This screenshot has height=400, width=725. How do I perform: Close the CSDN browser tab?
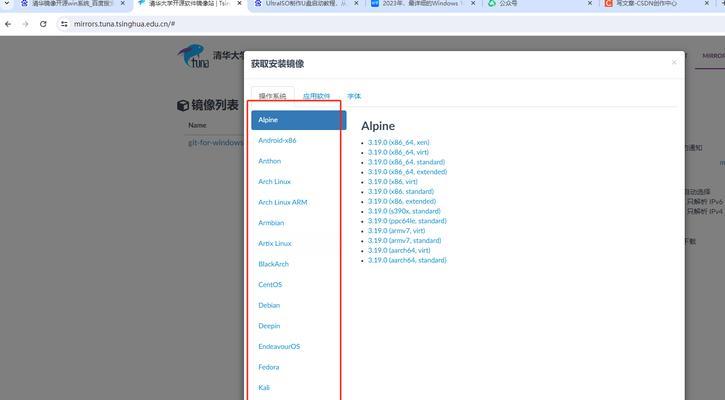click(x=707, y=3)
